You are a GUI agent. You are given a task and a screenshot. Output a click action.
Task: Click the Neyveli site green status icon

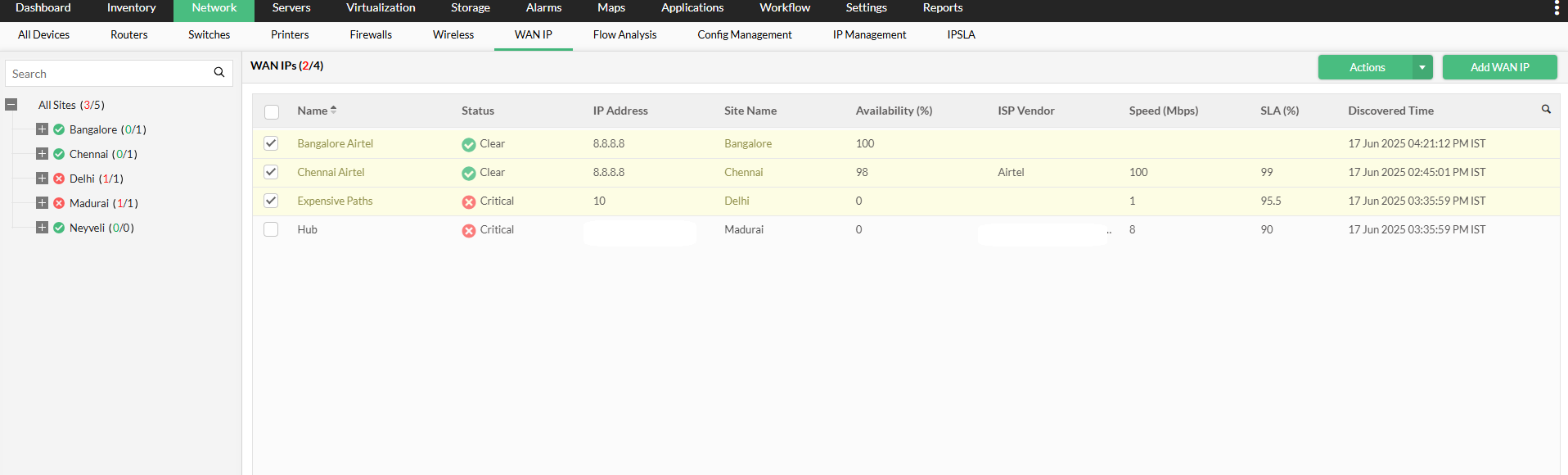(x=59, y=228)
